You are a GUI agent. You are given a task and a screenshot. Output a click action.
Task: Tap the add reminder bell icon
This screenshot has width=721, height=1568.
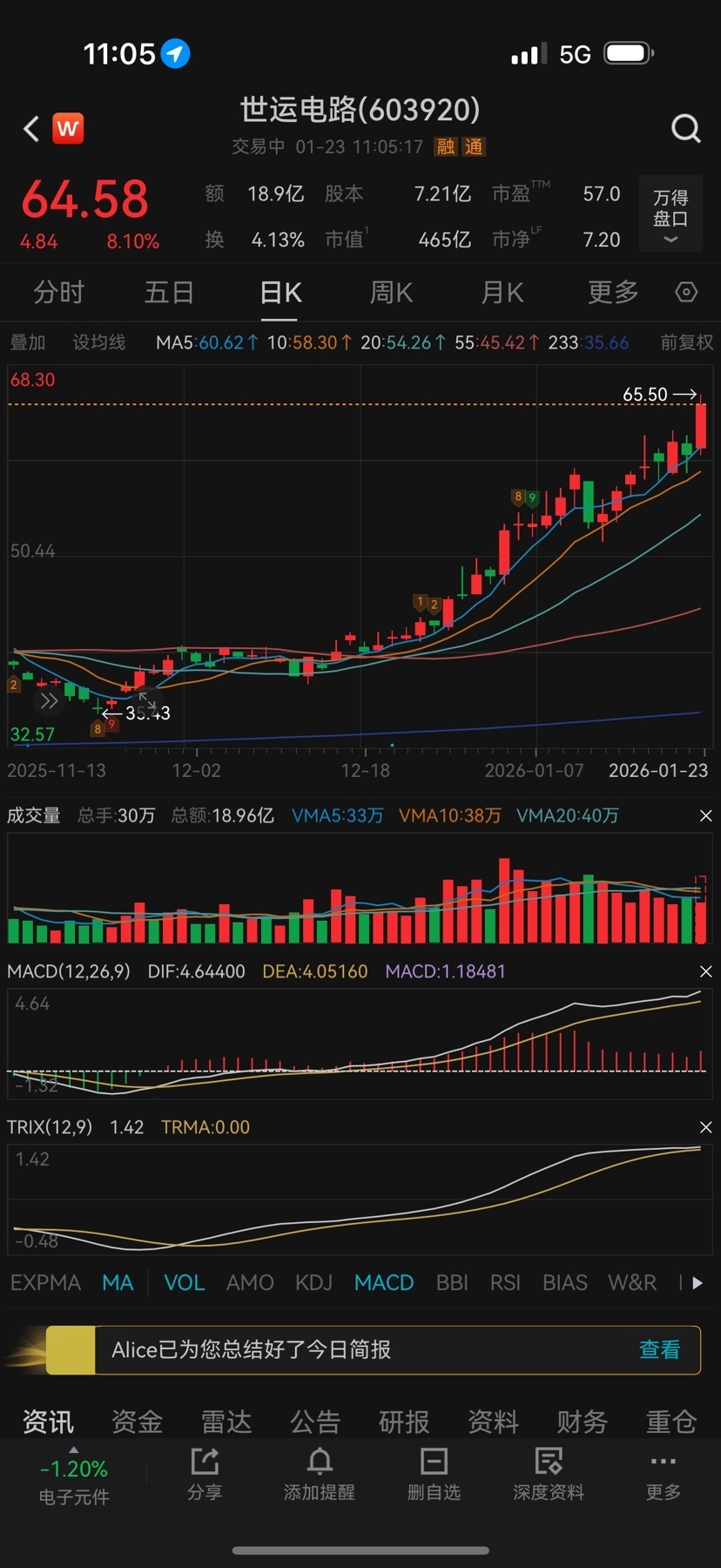coord(320,1474)
